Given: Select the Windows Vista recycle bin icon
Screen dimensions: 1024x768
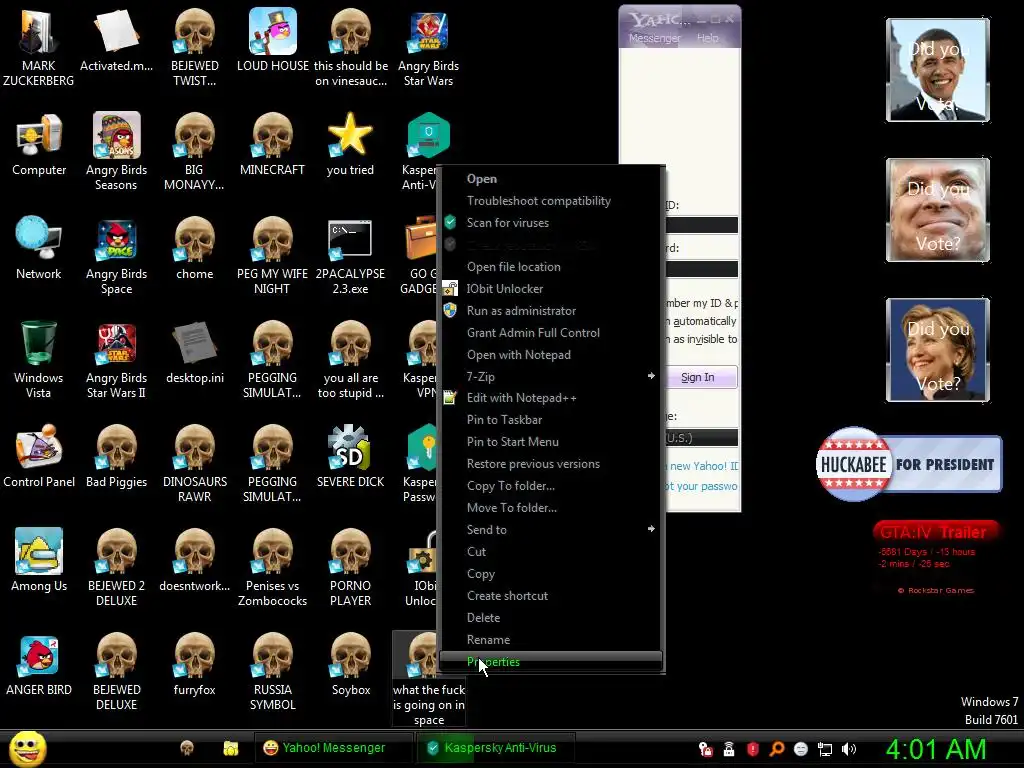Looking at the screenshot, I should (39, 359).
